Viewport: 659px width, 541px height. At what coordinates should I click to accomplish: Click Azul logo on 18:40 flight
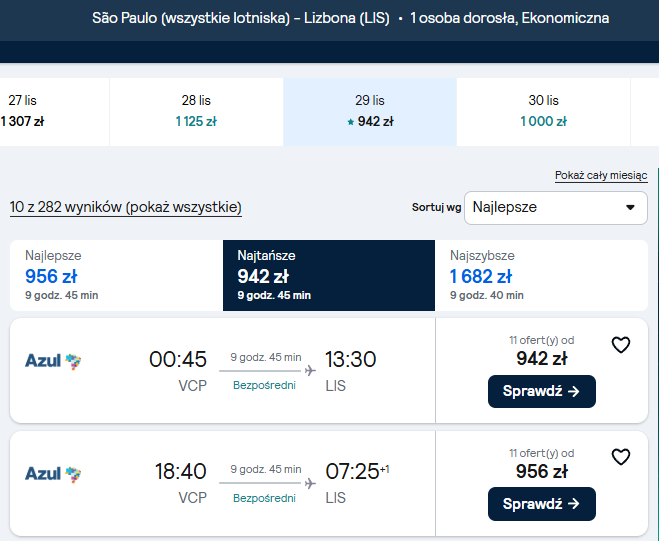[x=53, y=474]
